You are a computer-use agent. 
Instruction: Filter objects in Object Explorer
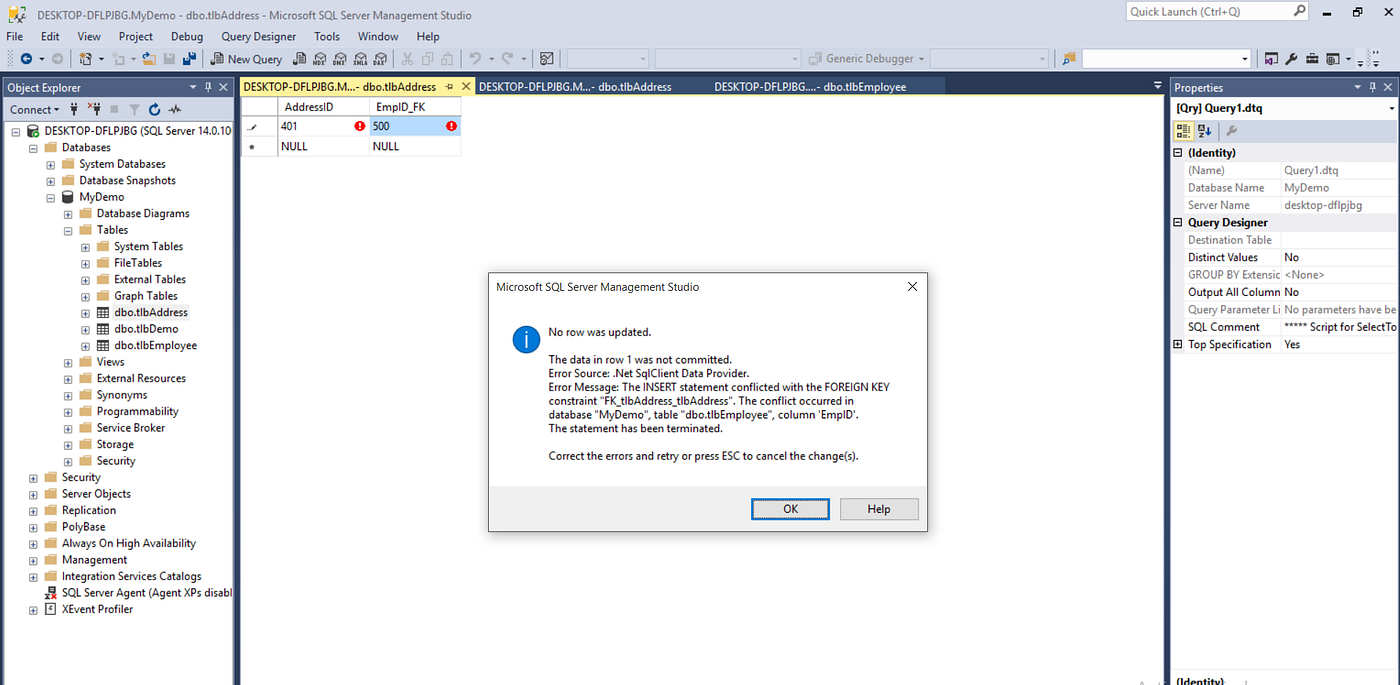(x=136, y=110)
